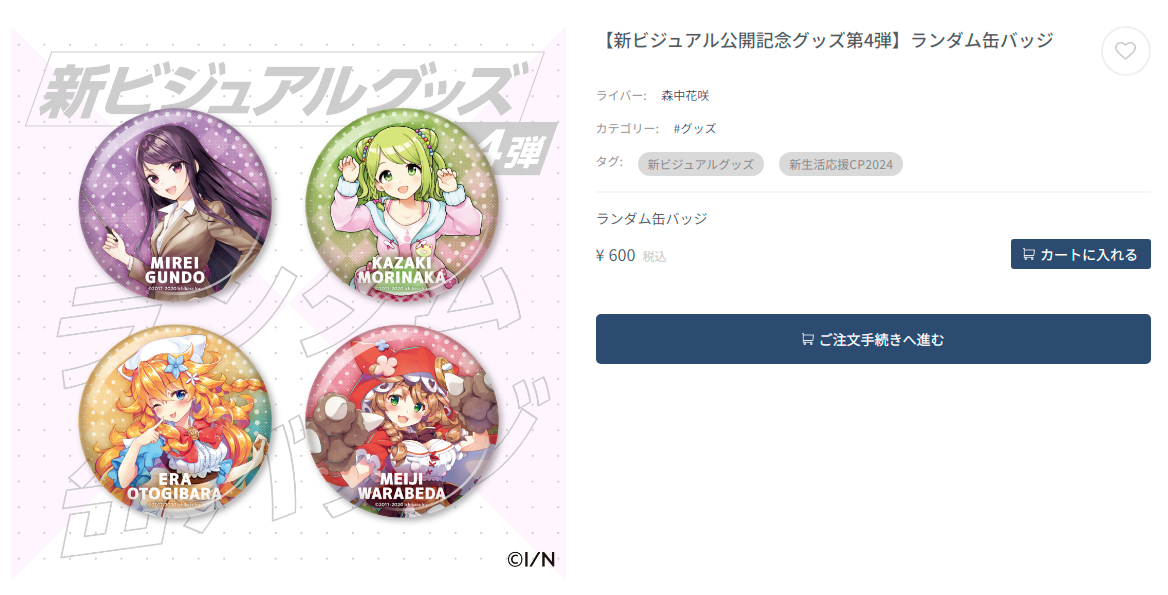Click the Kazaki Morinaka badge image
This screenshot has height=595, width=1168.
(x=402, y=204)
